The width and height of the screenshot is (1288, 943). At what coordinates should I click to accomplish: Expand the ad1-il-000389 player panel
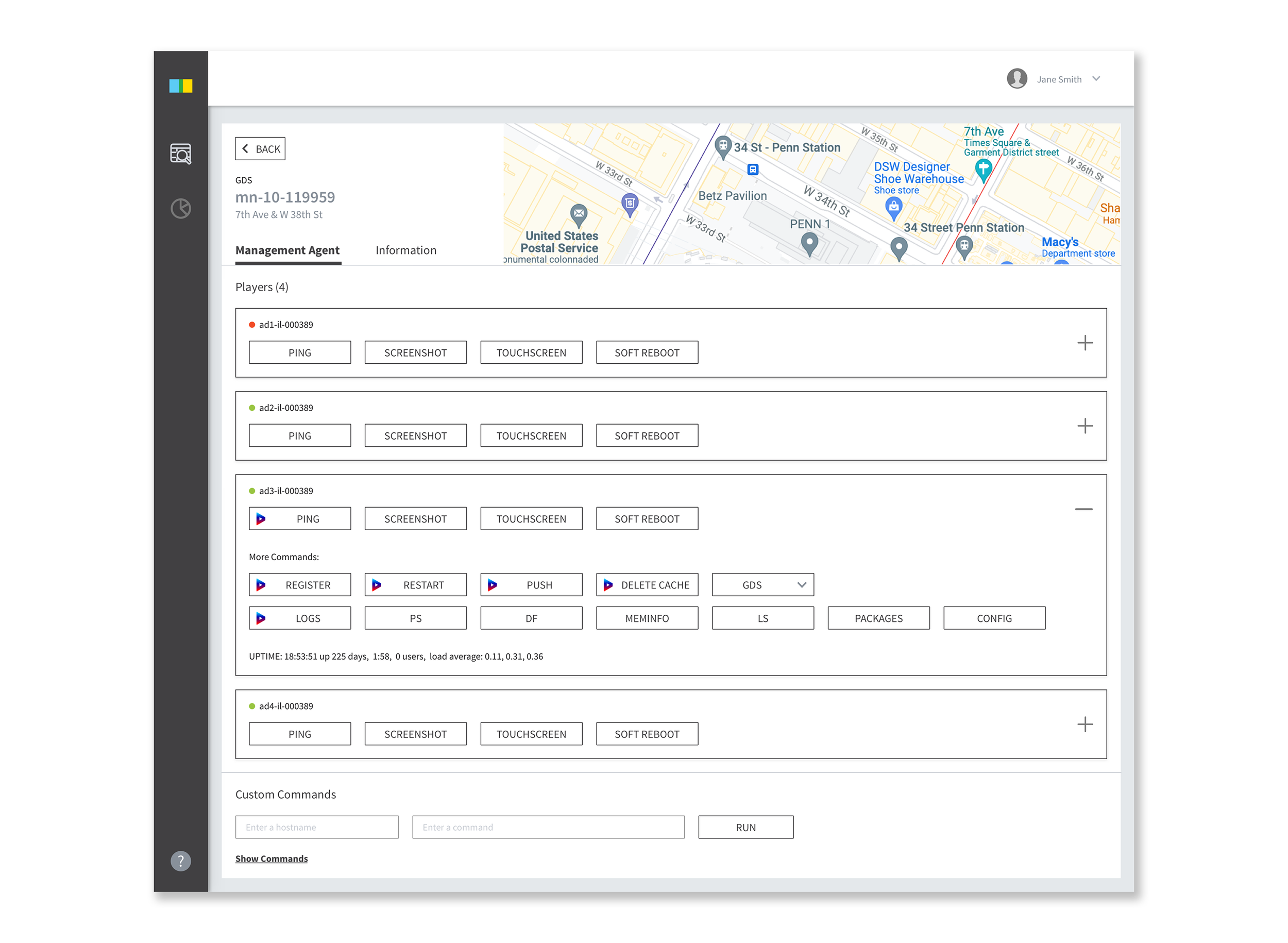tap(1084, 343)
